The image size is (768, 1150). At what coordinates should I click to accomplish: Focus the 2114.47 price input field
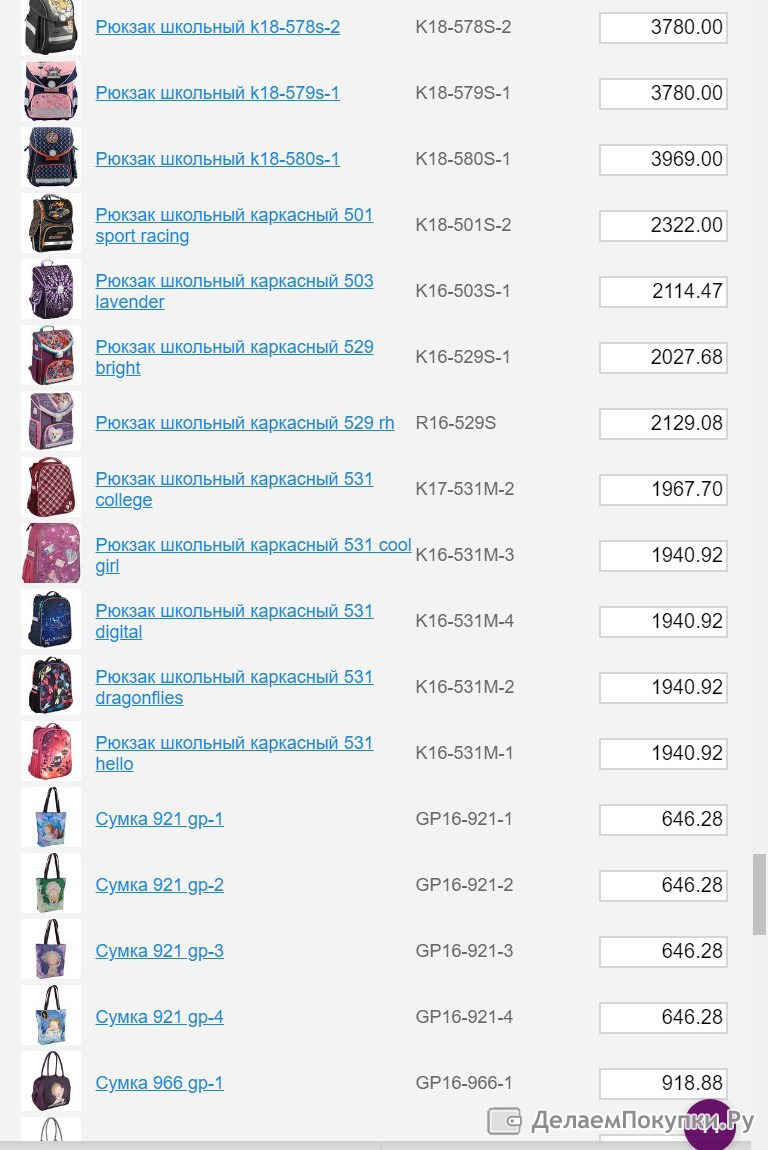(x=663, y=291)
